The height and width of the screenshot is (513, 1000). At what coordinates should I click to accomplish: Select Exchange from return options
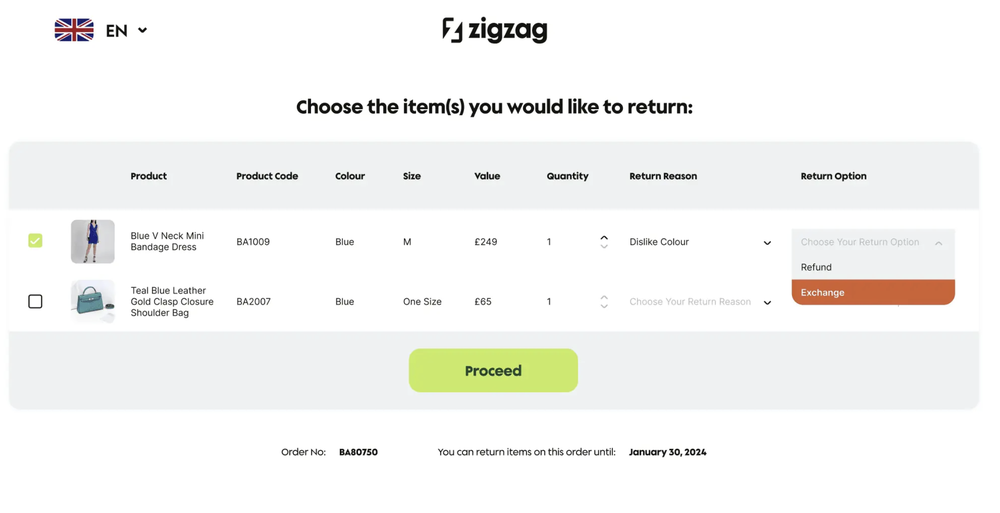click(x=873, y=292)
